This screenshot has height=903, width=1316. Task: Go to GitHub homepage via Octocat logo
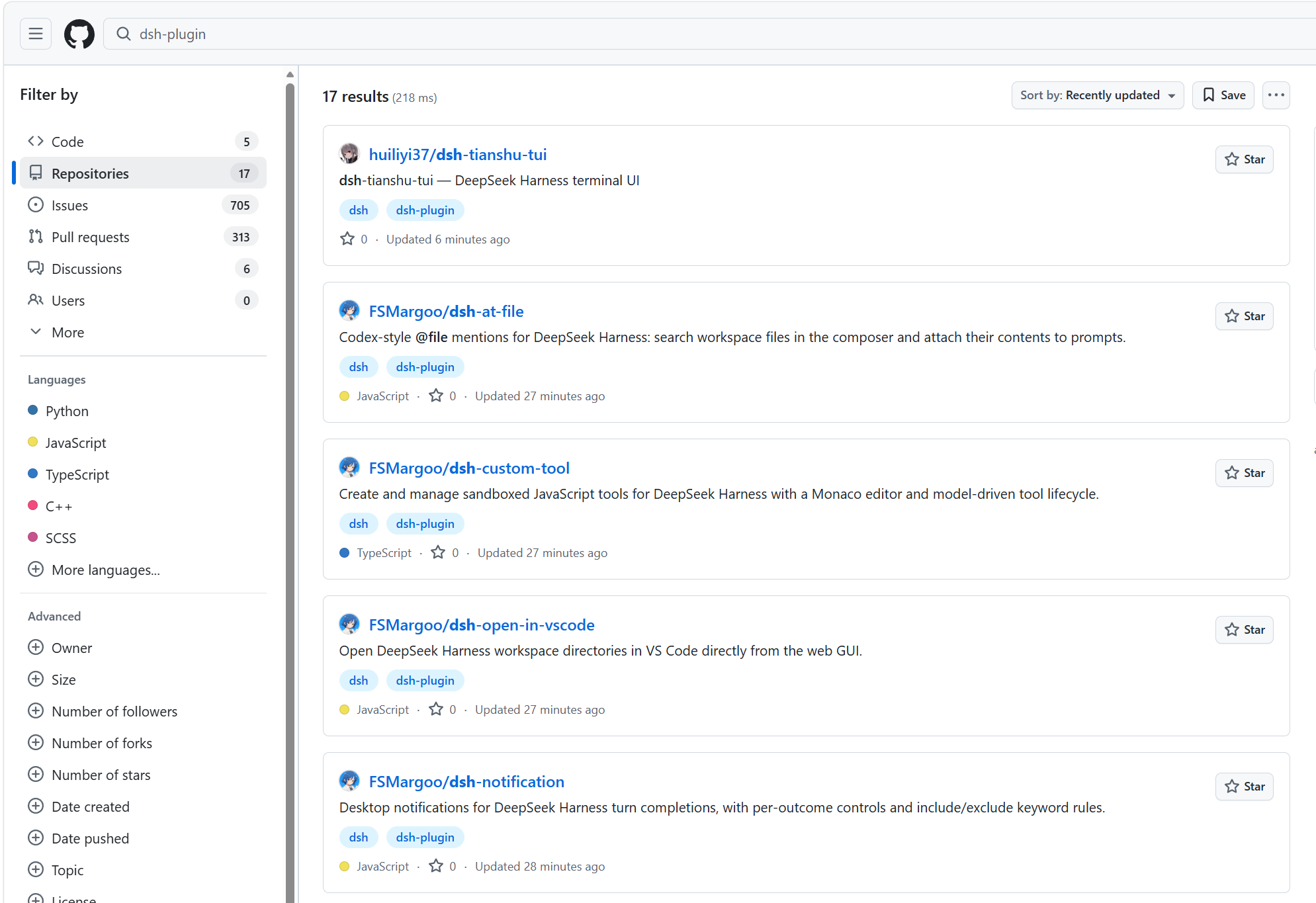pyautogui.click(x=79, y=34)
